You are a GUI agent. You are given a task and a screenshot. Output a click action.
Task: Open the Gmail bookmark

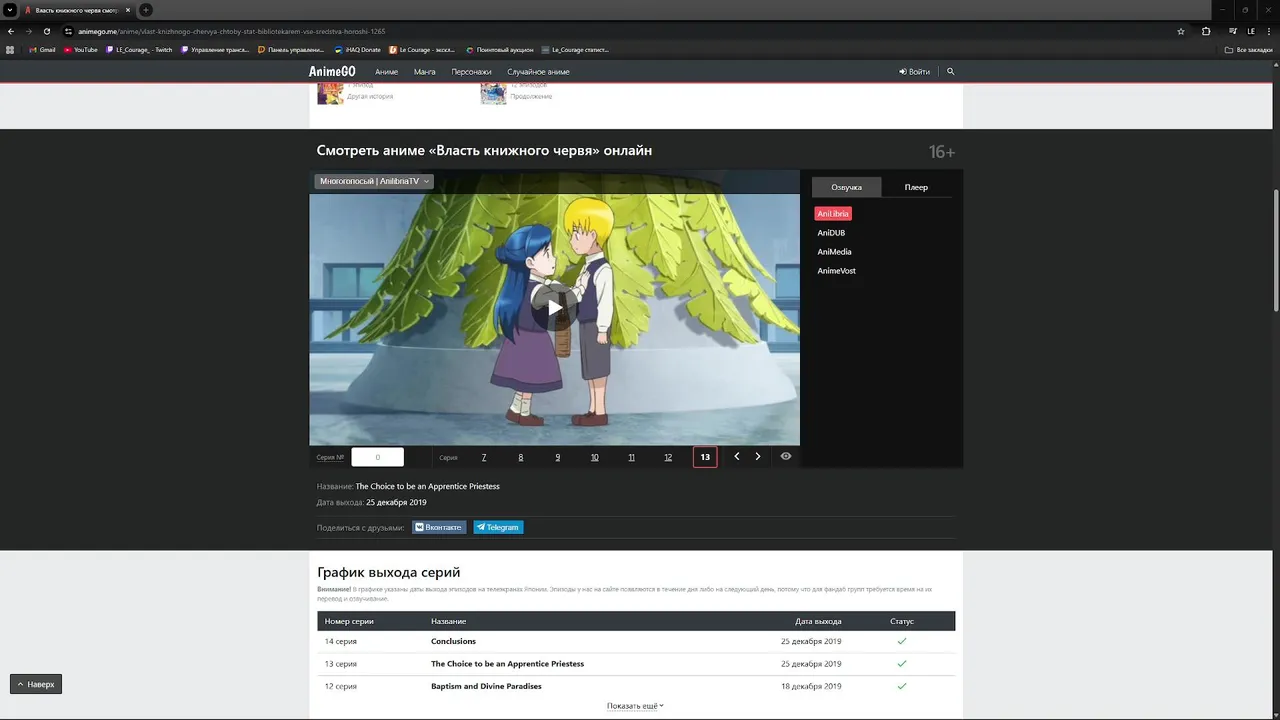[42, 49]
